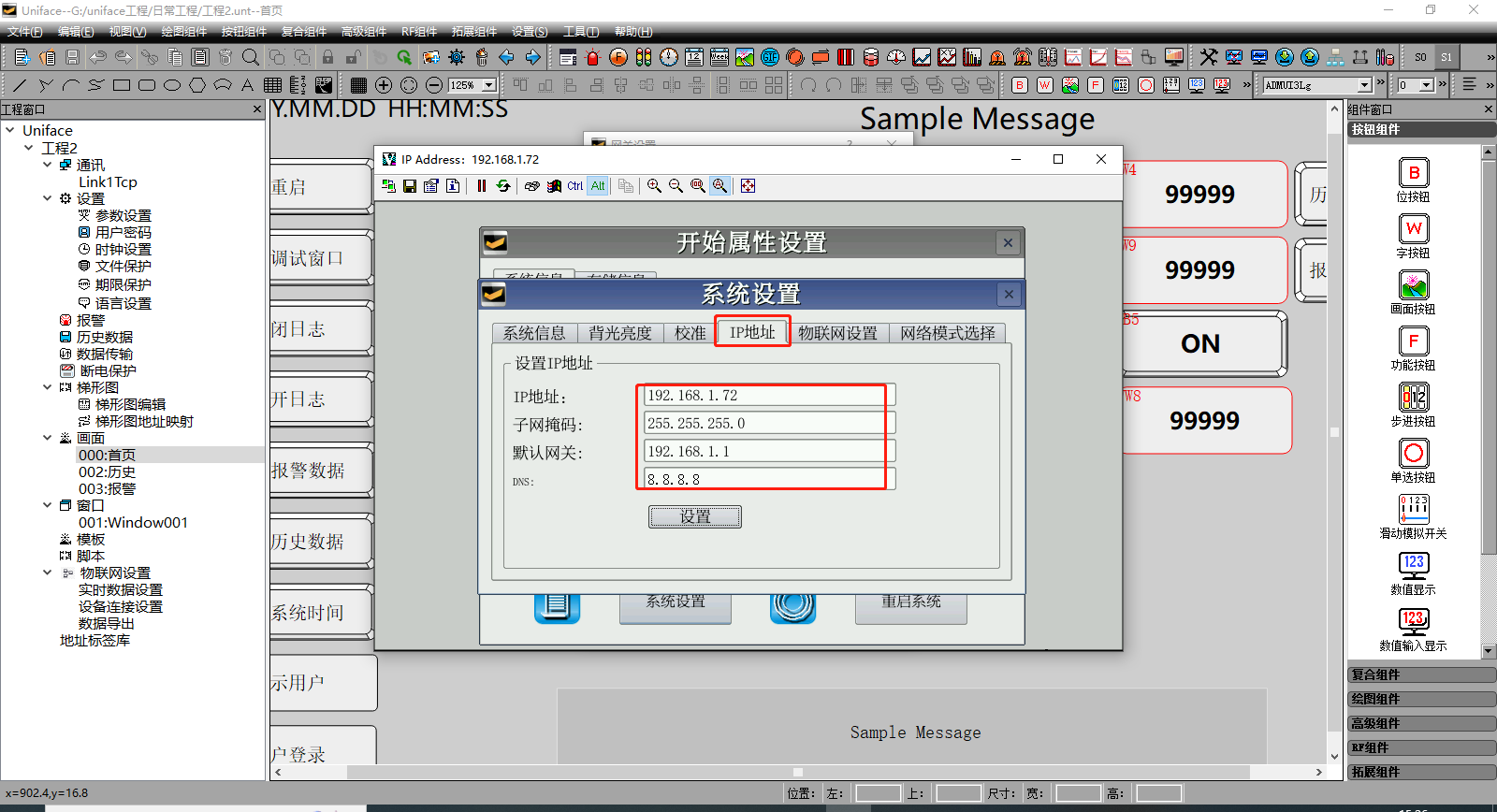1497x812 pixels.
Task: Click the 设置 button in IP dialog
Action: (695, 516)
